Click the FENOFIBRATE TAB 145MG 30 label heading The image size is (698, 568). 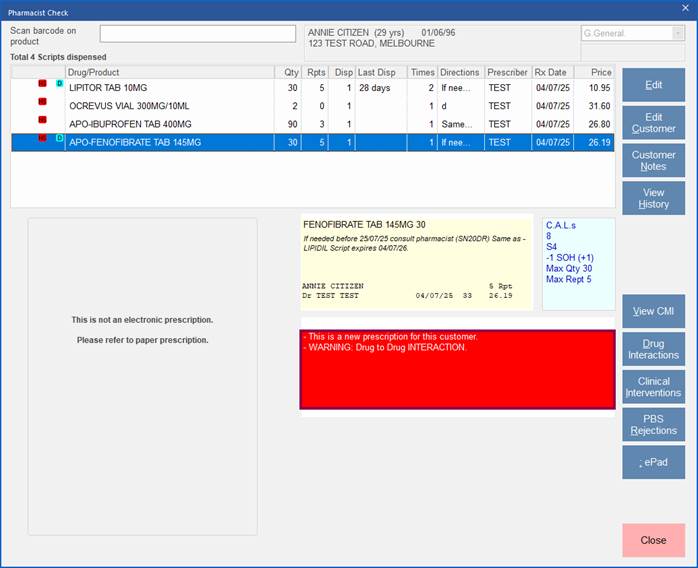[364, 224]
